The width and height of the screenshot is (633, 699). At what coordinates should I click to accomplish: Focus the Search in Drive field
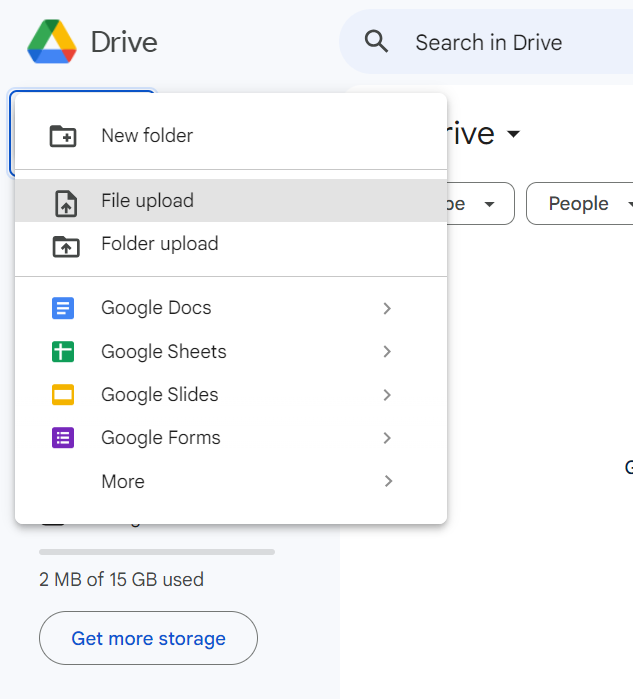486,42
